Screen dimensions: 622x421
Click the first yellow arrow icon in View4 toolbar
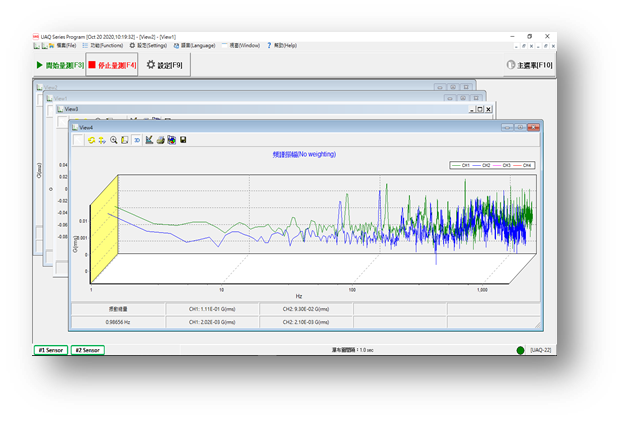[91, 140]
